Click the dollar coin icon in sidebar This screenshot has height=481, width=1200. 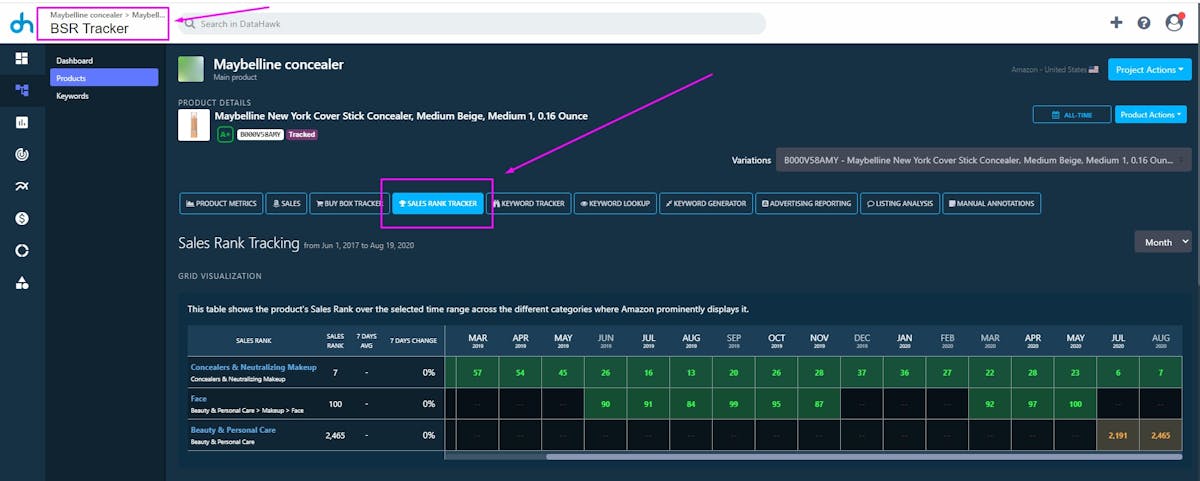click(21, 218)
